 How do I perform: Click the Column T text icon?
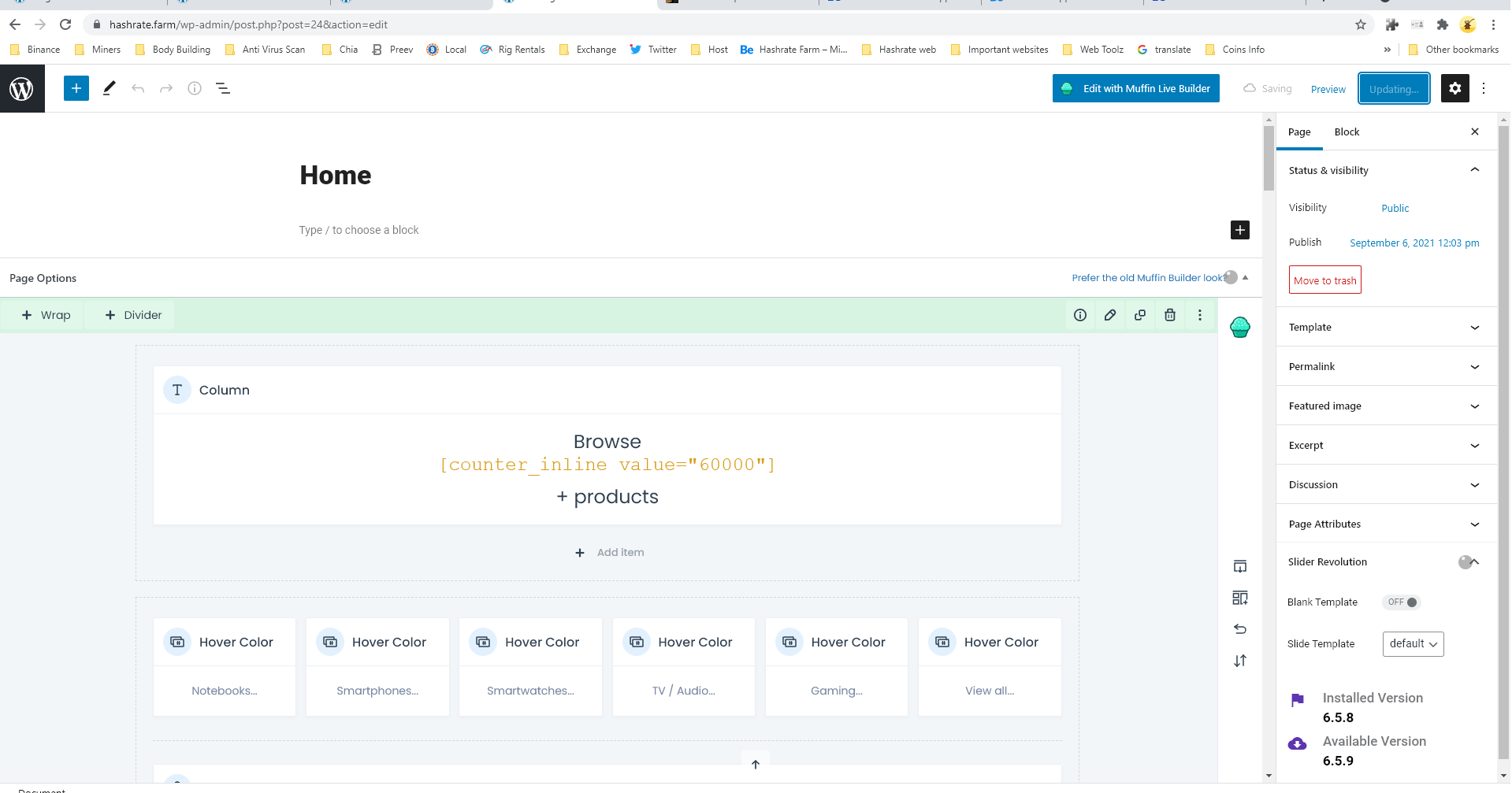tap(177, 390)
